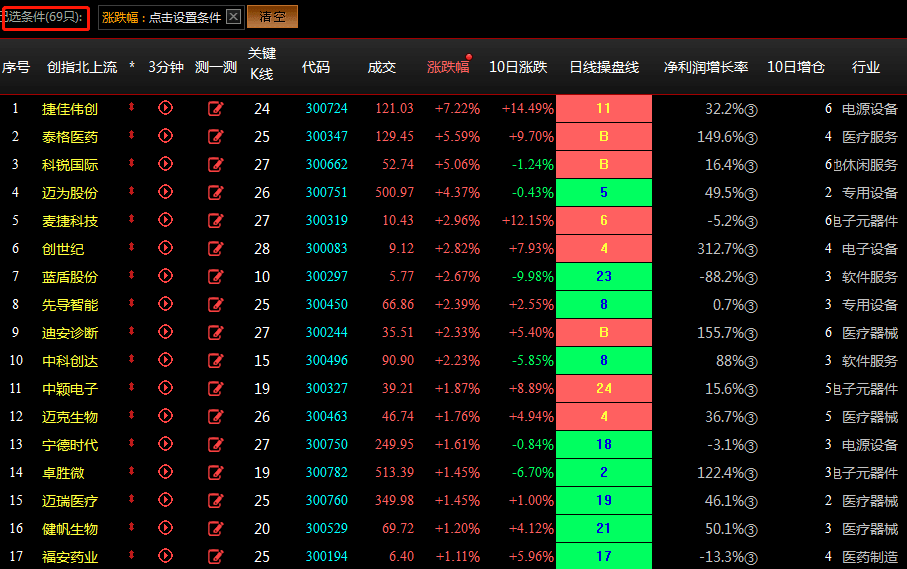Click the 3分钟 column header
907x569 pixels.
tap(166, 67)
